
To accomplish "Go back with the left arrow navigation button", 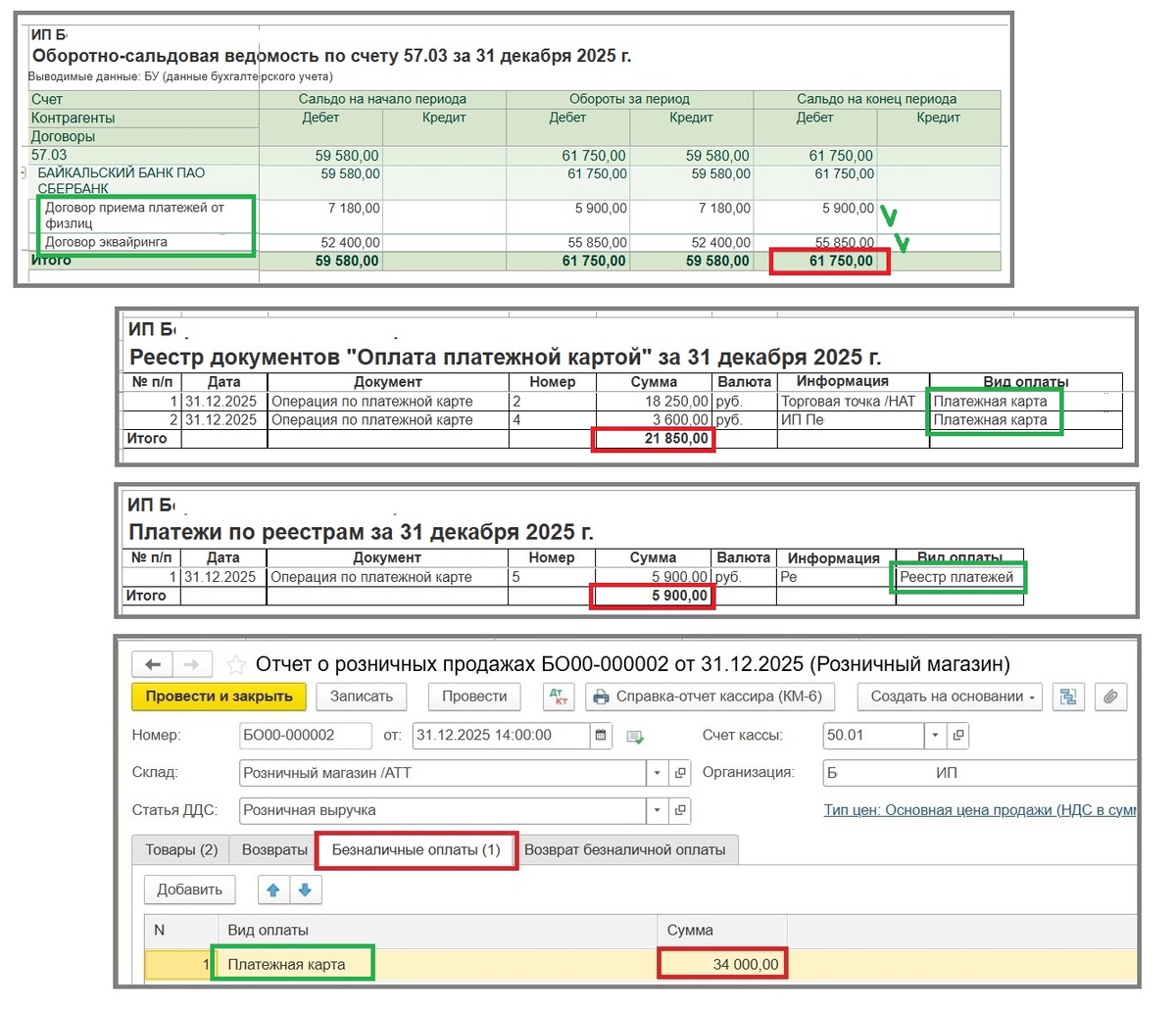I will [x=153, y=664].
